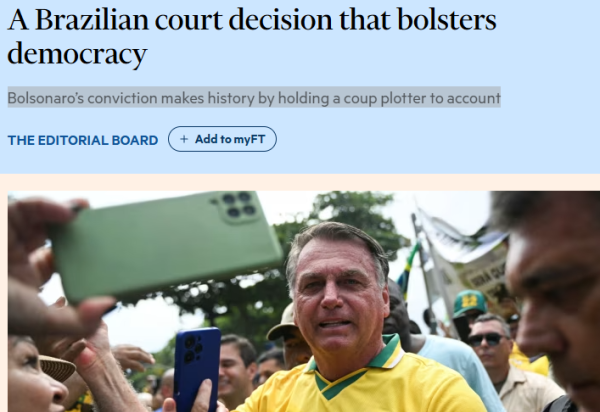Click the Add to myFT button
Screen dimensions: 600x412
coord(222,139)
